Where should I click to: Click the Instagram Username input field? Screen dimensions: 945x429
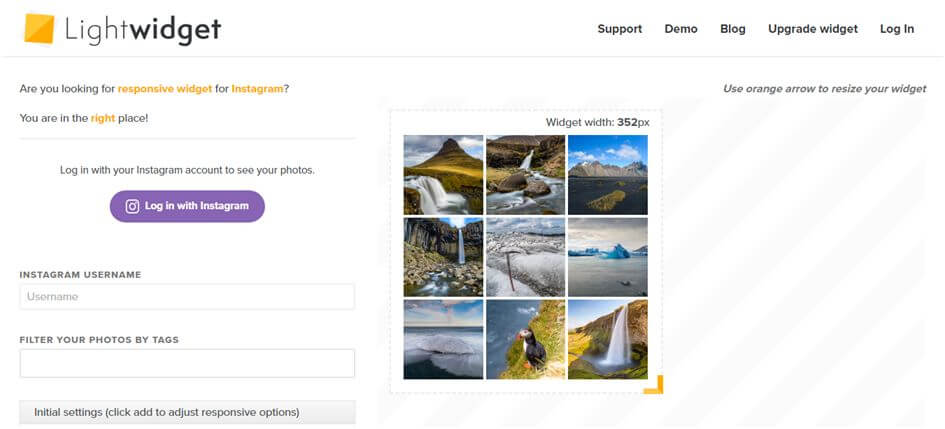[x=187, y=297]
